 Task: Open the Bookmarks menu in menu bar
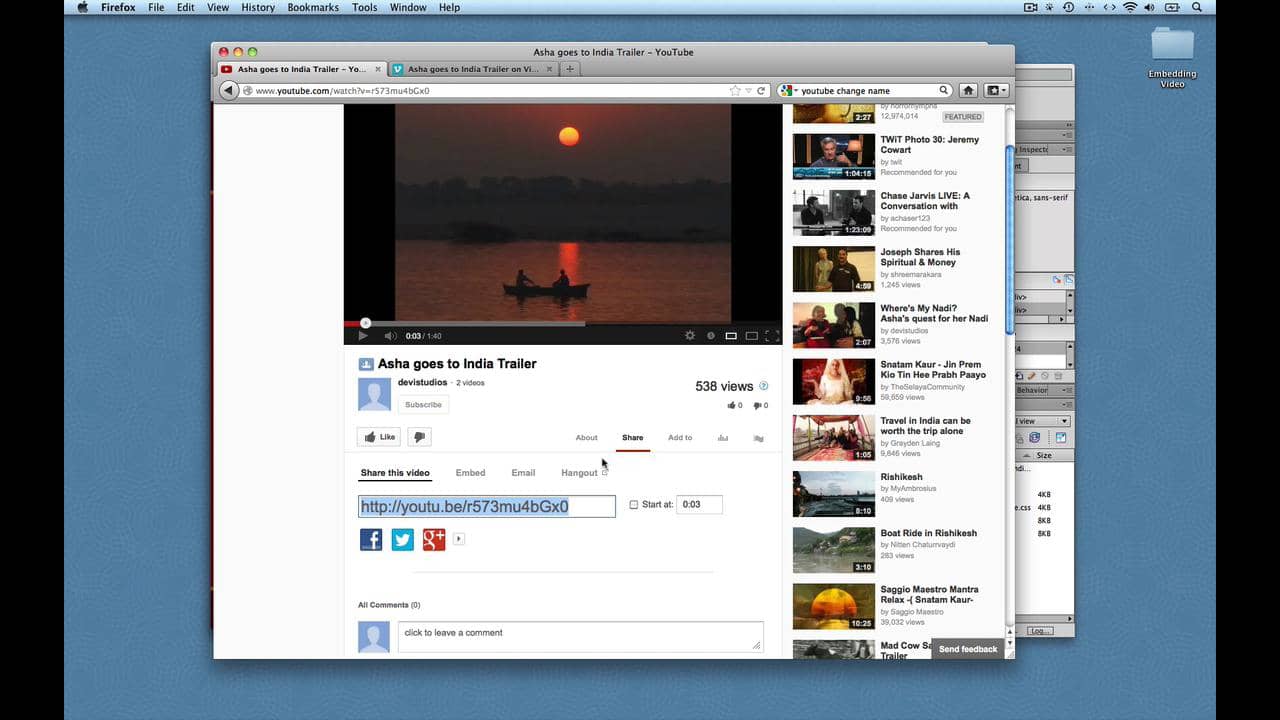[x=313, y=7]
